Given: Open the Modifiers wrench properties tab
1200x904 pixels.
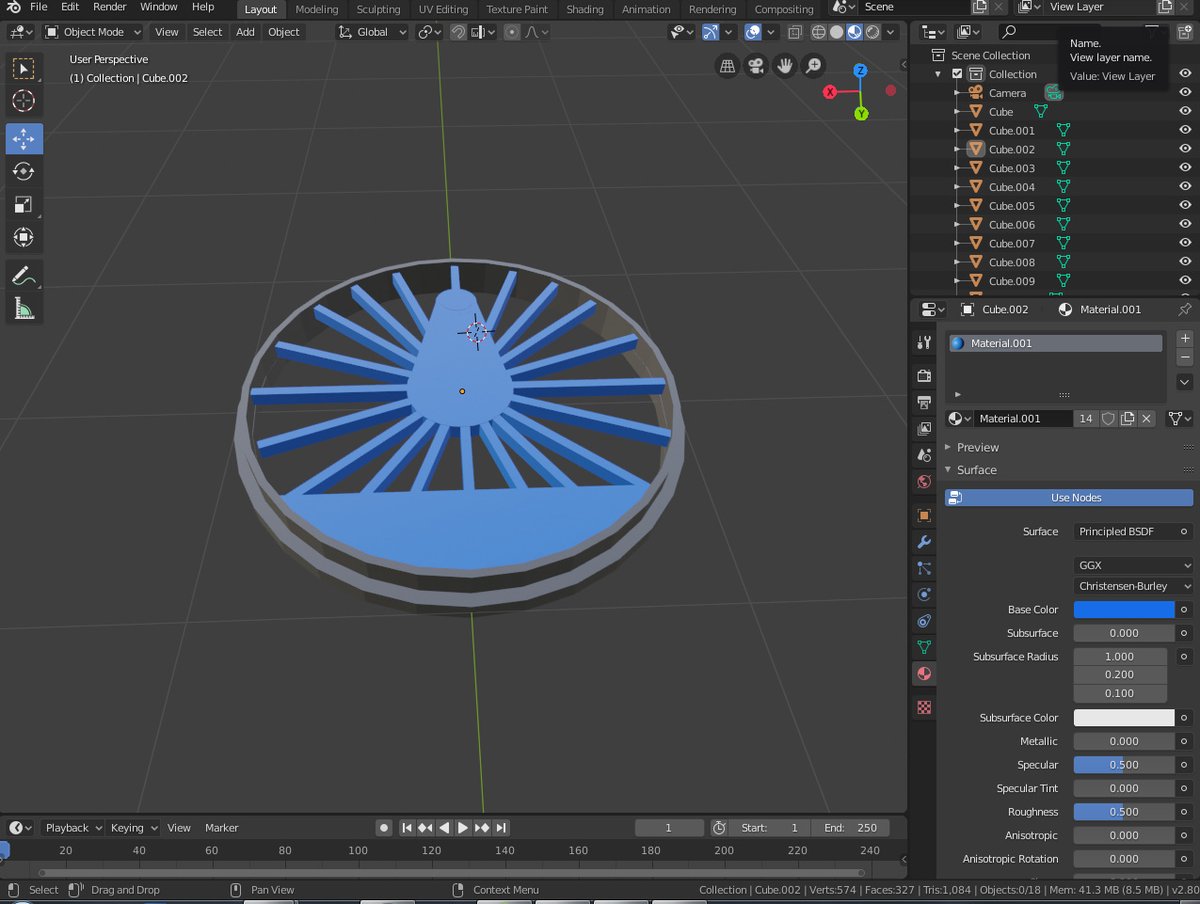Looking at the screenshot, I should coord(925,541).
